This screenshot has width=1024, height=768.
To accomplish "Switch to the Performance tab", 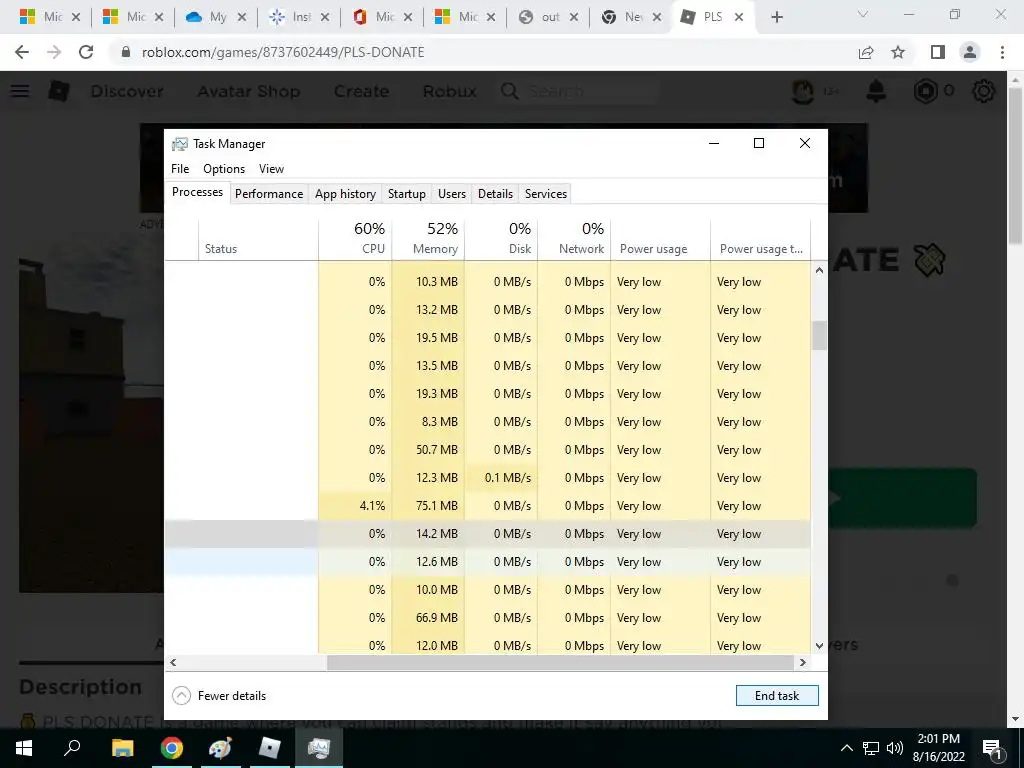I will coord(269,194).
